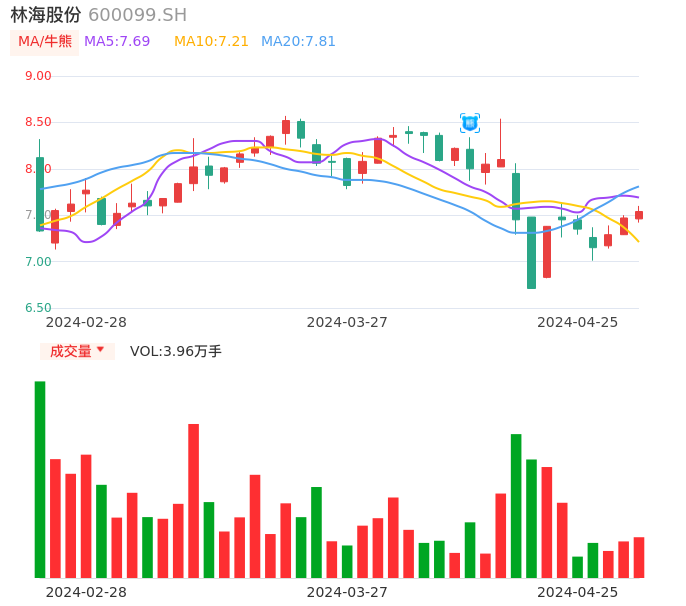
Task: Toggle the MA10 moving average legend
Action: (211, 42)
